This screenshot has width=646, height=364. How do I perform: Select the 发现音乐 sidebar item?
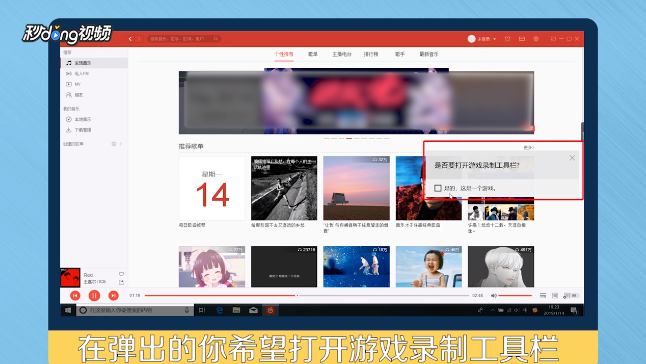coord(94,63)
